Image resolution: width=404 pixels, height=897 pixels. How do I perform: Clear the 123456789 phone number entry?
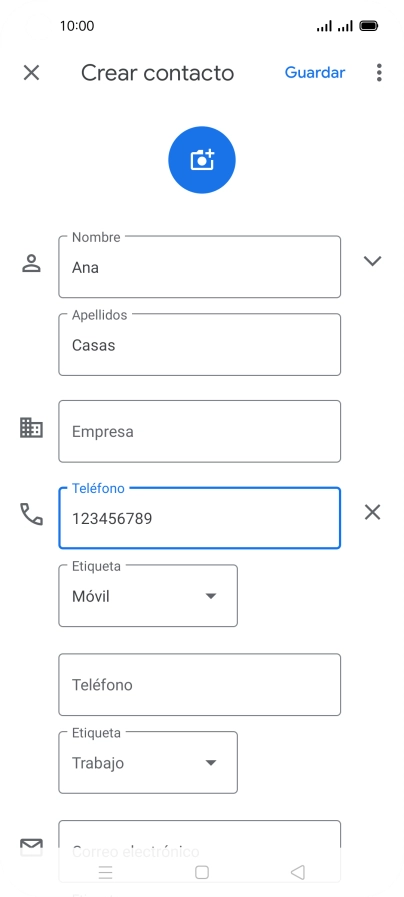372,513
